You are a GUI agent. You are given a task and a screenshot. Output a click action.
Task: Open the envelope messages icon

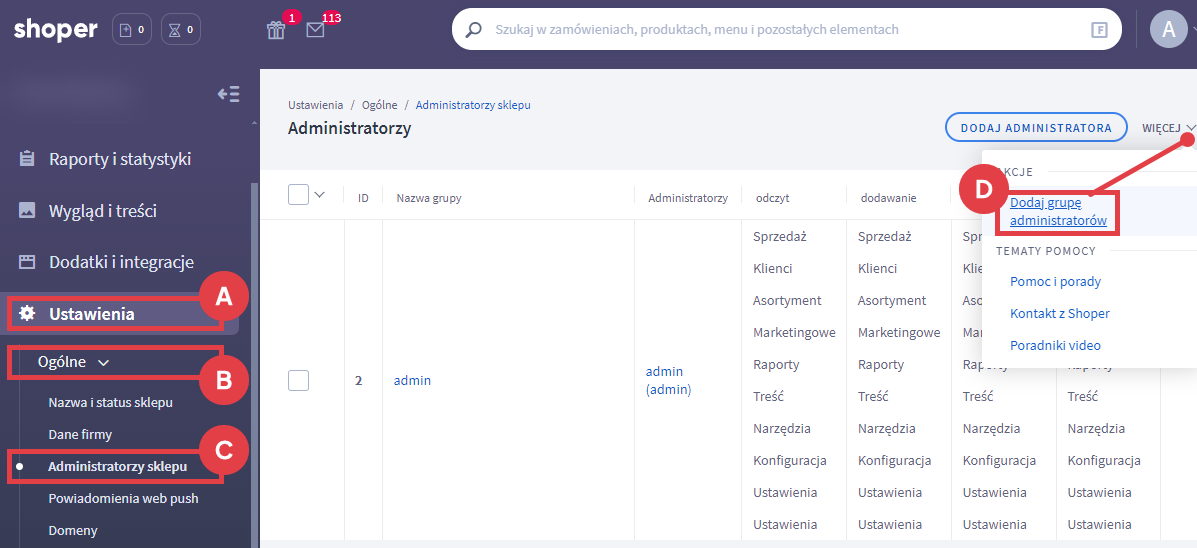point(315,30)
